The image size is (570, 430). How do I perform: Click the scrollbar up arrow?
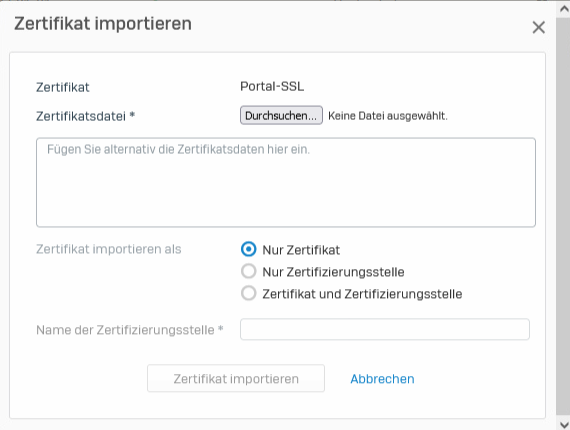coord(563,9)
